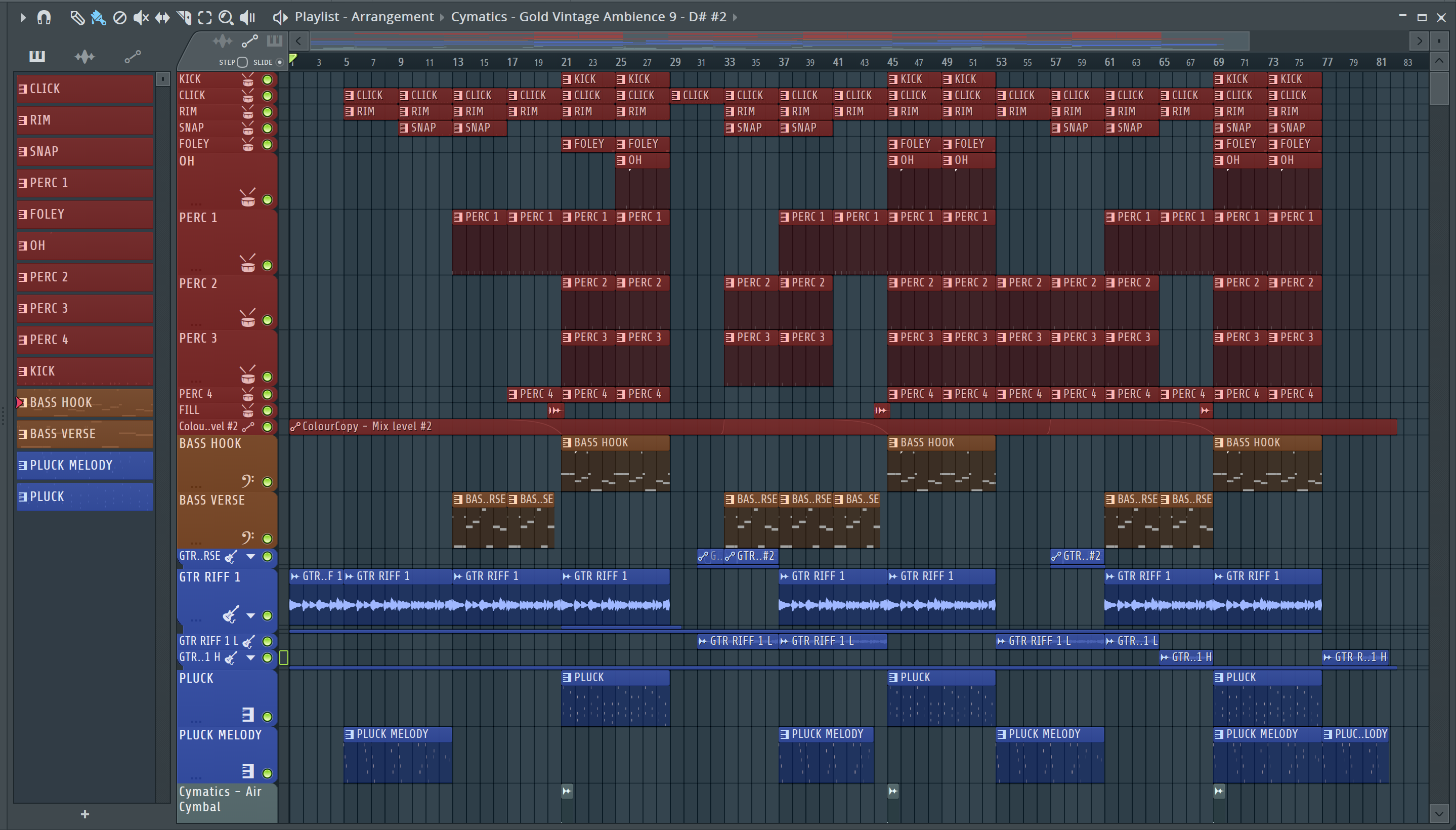This screenshot has height=830, width=1456.
Task: Select the Paint brush tool
Action: pos(98,18)
